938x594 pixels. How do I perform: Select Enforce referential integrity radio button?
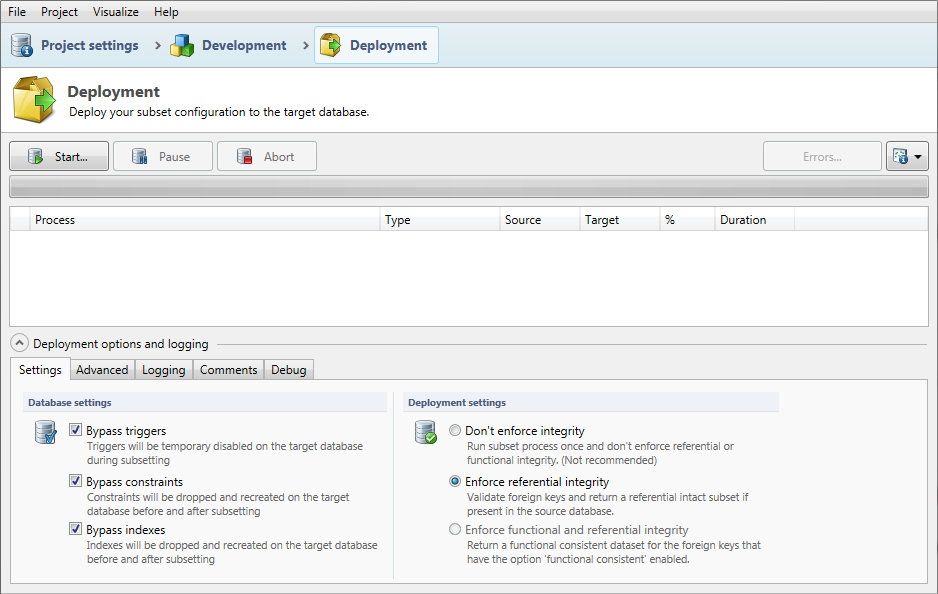pos(456,481)
